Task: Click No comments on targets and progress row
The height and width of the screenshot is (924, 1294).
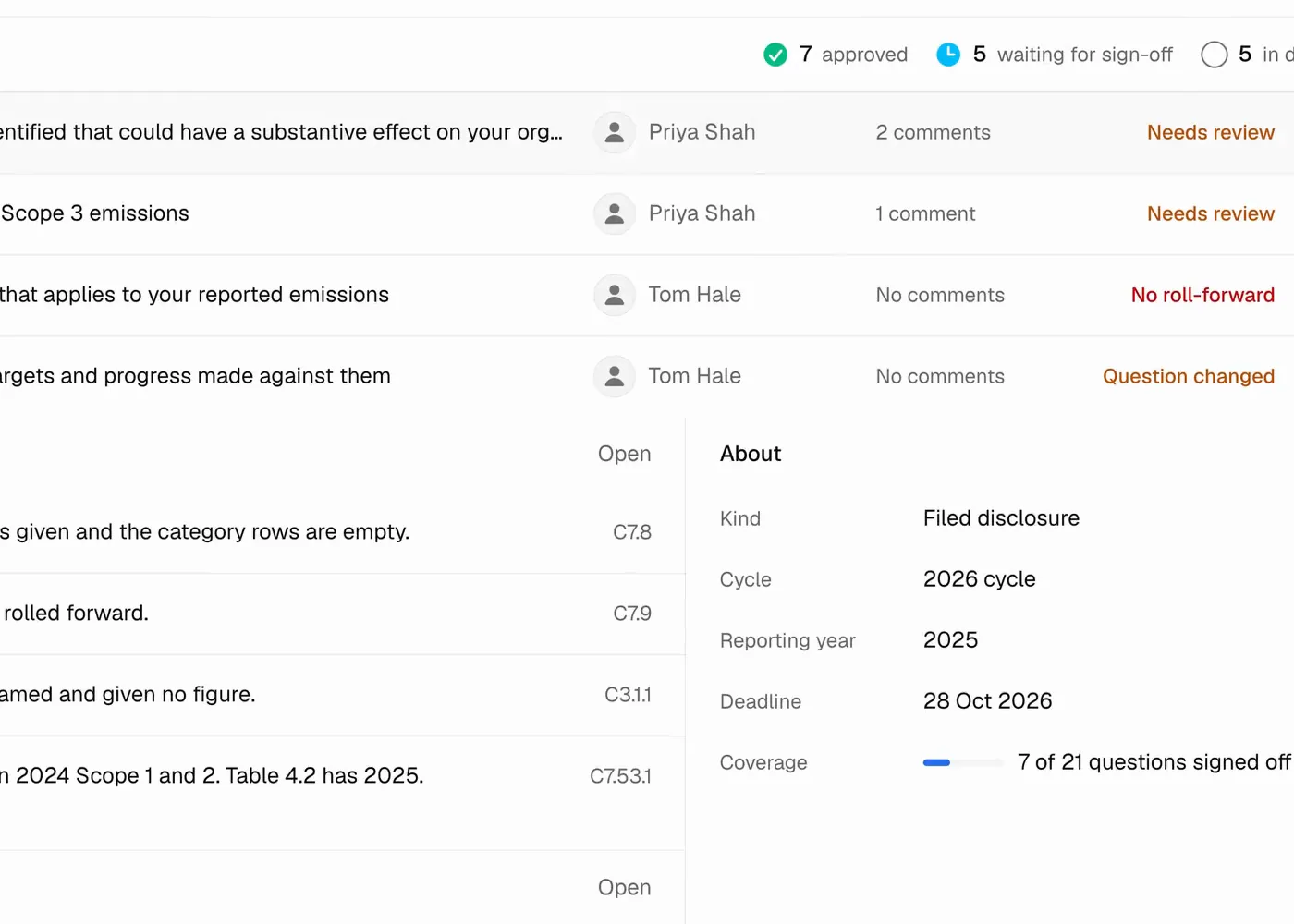Action: click(x=940, y=377)
